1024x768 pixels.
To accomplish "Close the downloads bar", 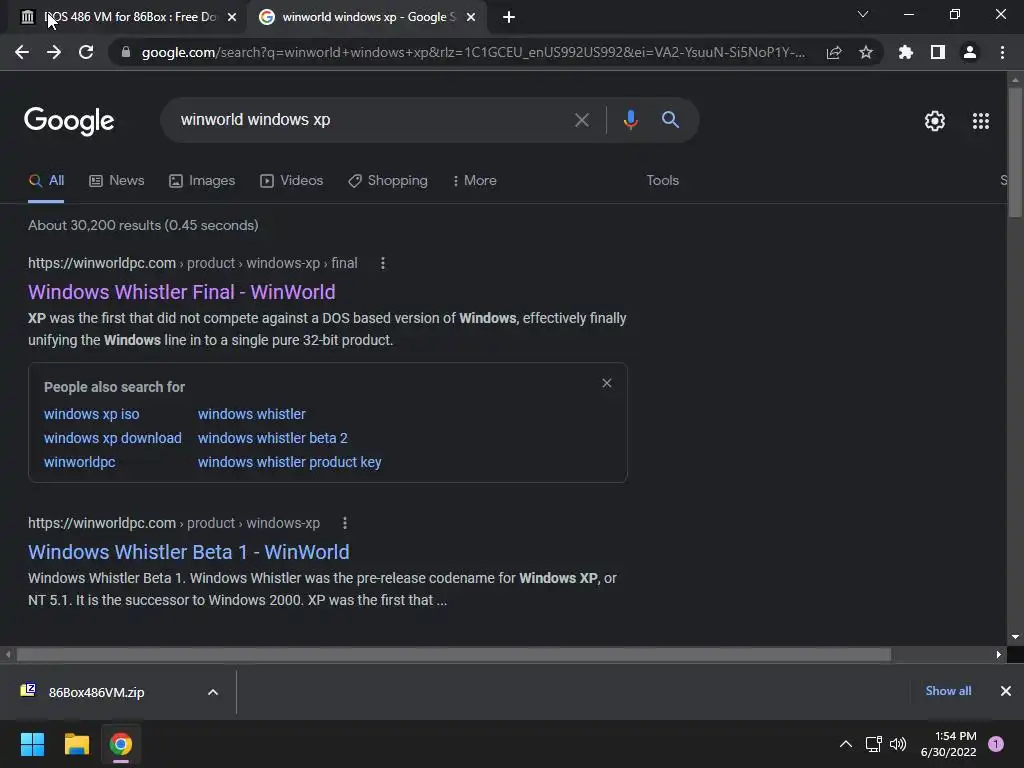I will pos(1006,691).
